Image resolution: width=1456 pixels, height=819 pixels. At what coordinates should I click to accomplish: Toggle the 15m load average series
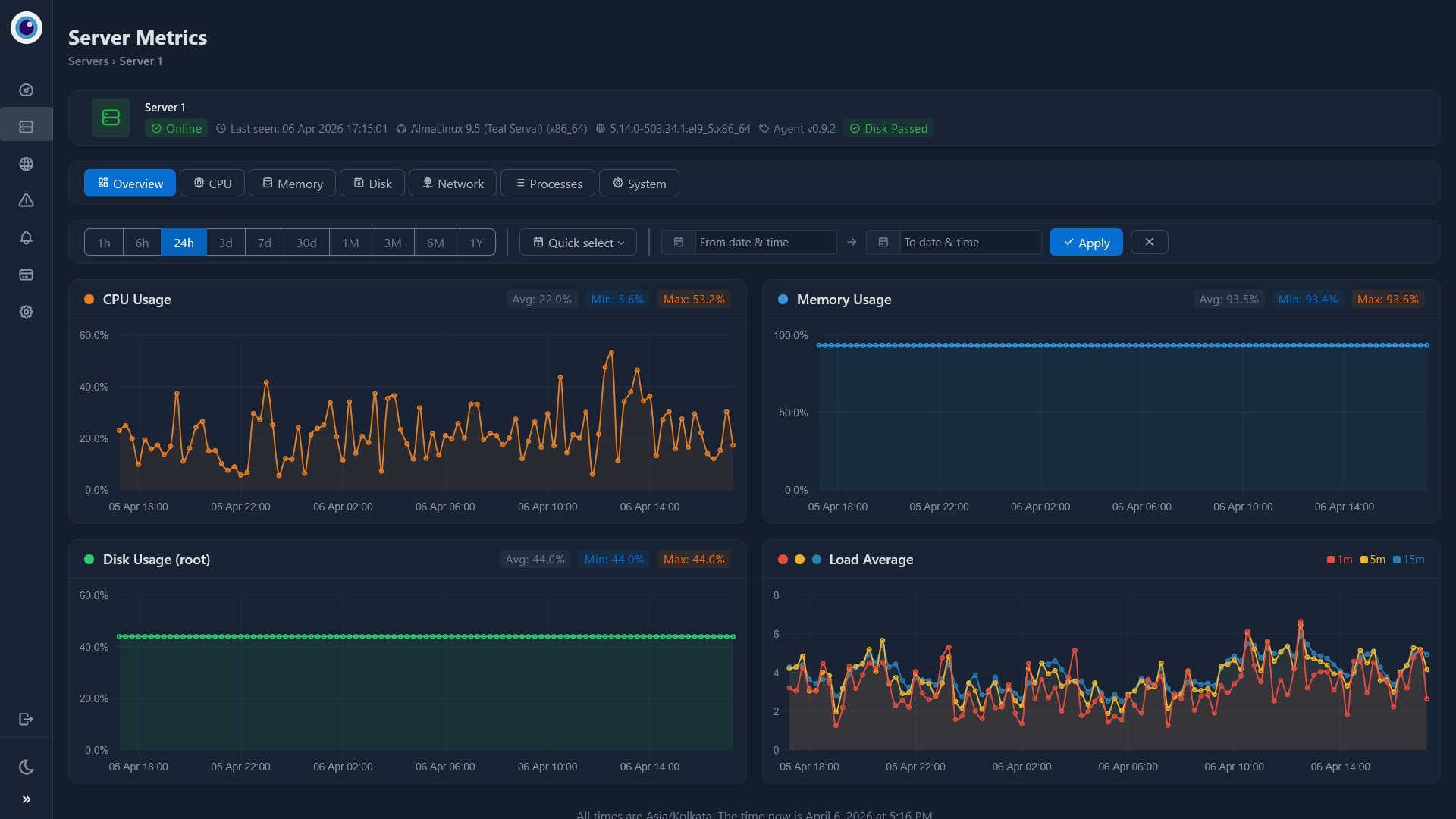pos(1408,560)
